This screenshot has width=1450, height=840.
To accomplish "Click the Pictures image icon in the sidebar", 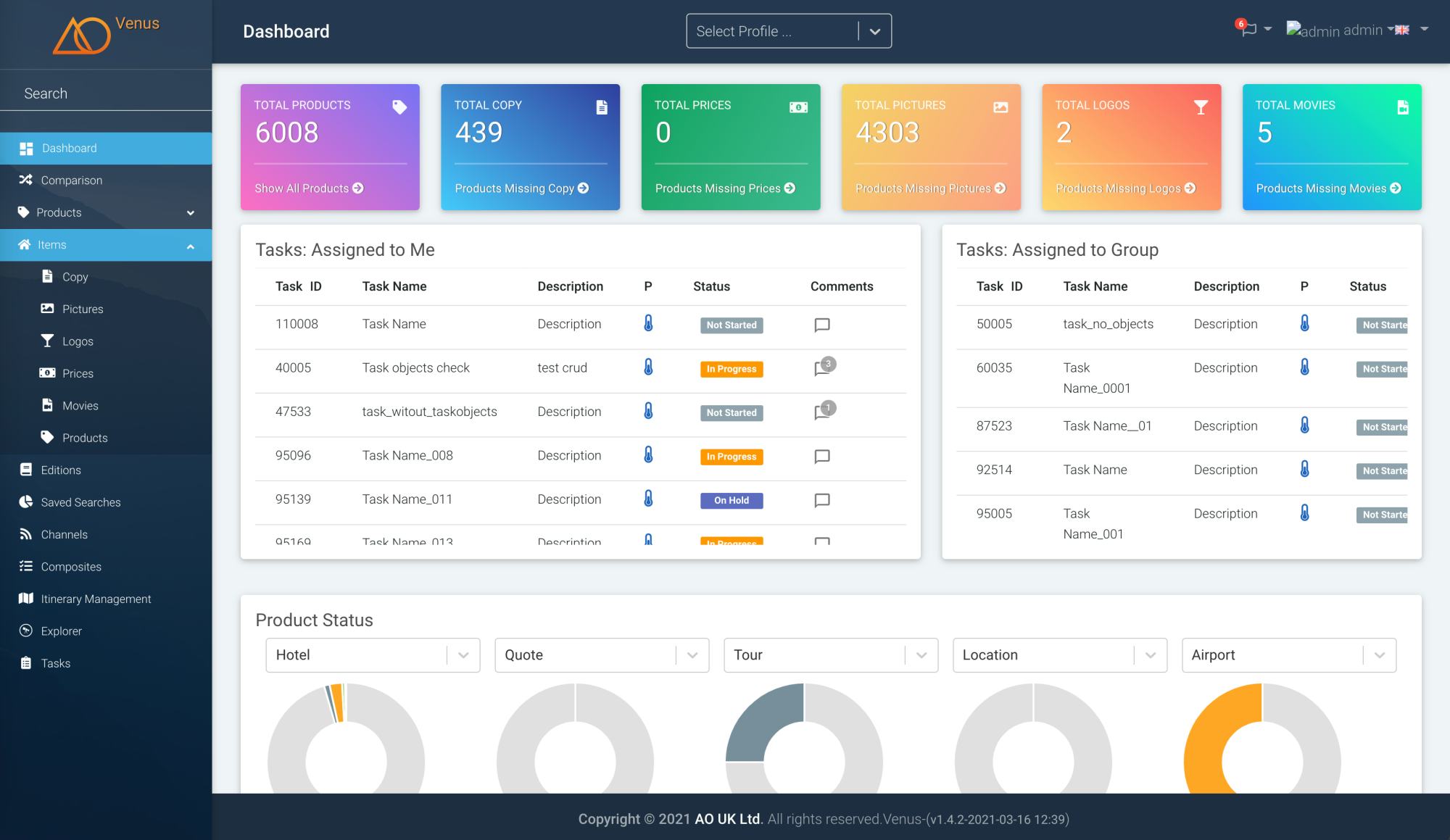I will click(x=48, y=309).
